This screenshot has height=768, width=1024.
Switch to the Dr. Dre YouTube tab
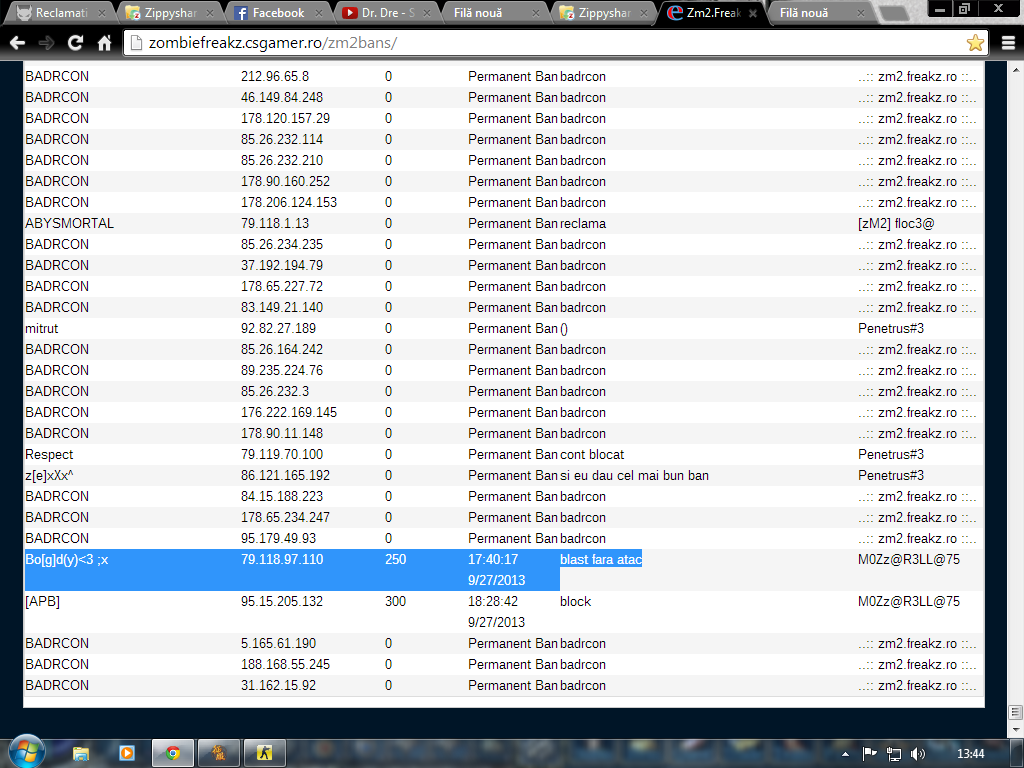(387, 13)
